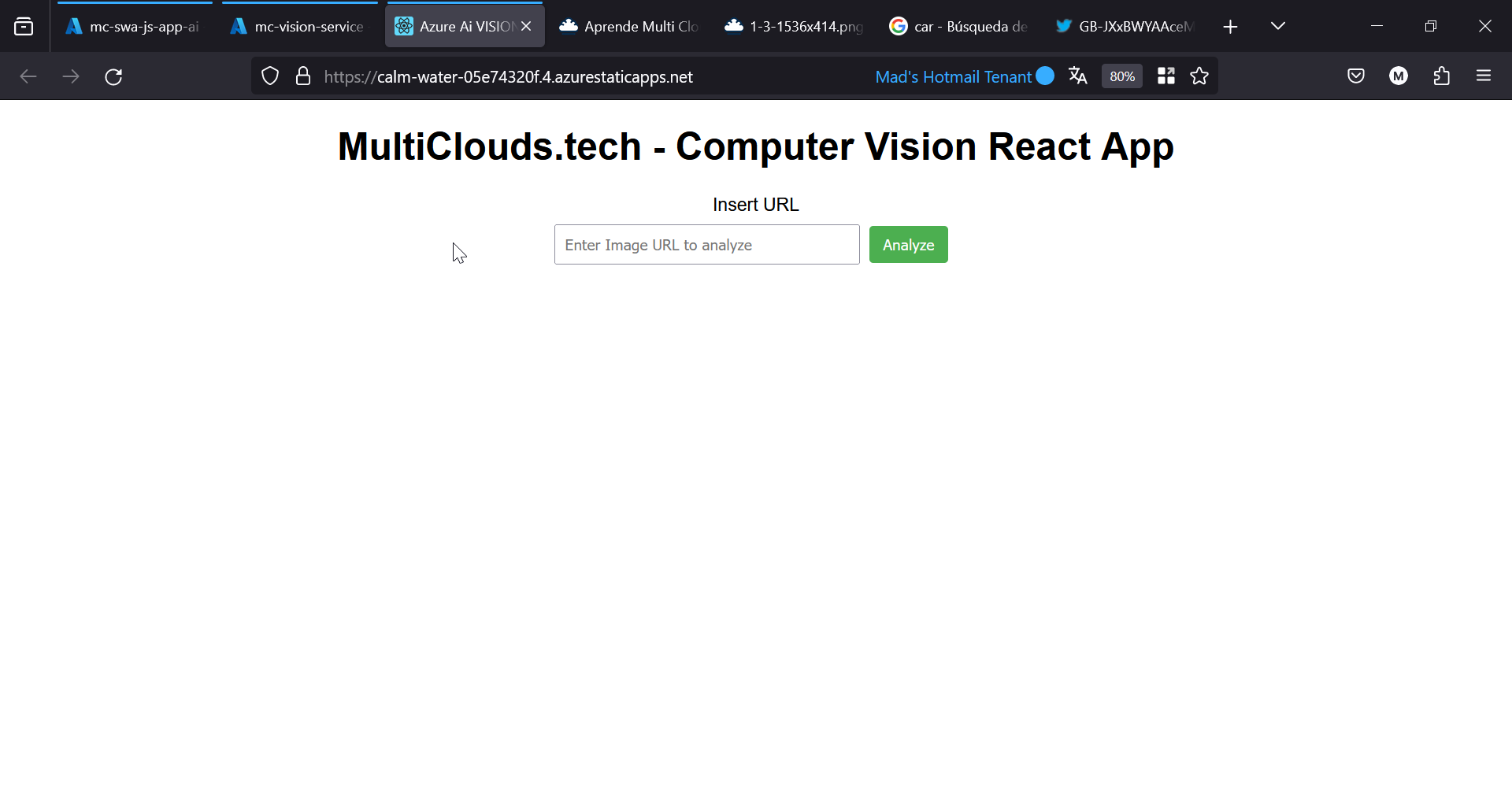Bookmark this page with star icon
The width and height of the screenshot is (1512, 803).
tap(1199, 76)
